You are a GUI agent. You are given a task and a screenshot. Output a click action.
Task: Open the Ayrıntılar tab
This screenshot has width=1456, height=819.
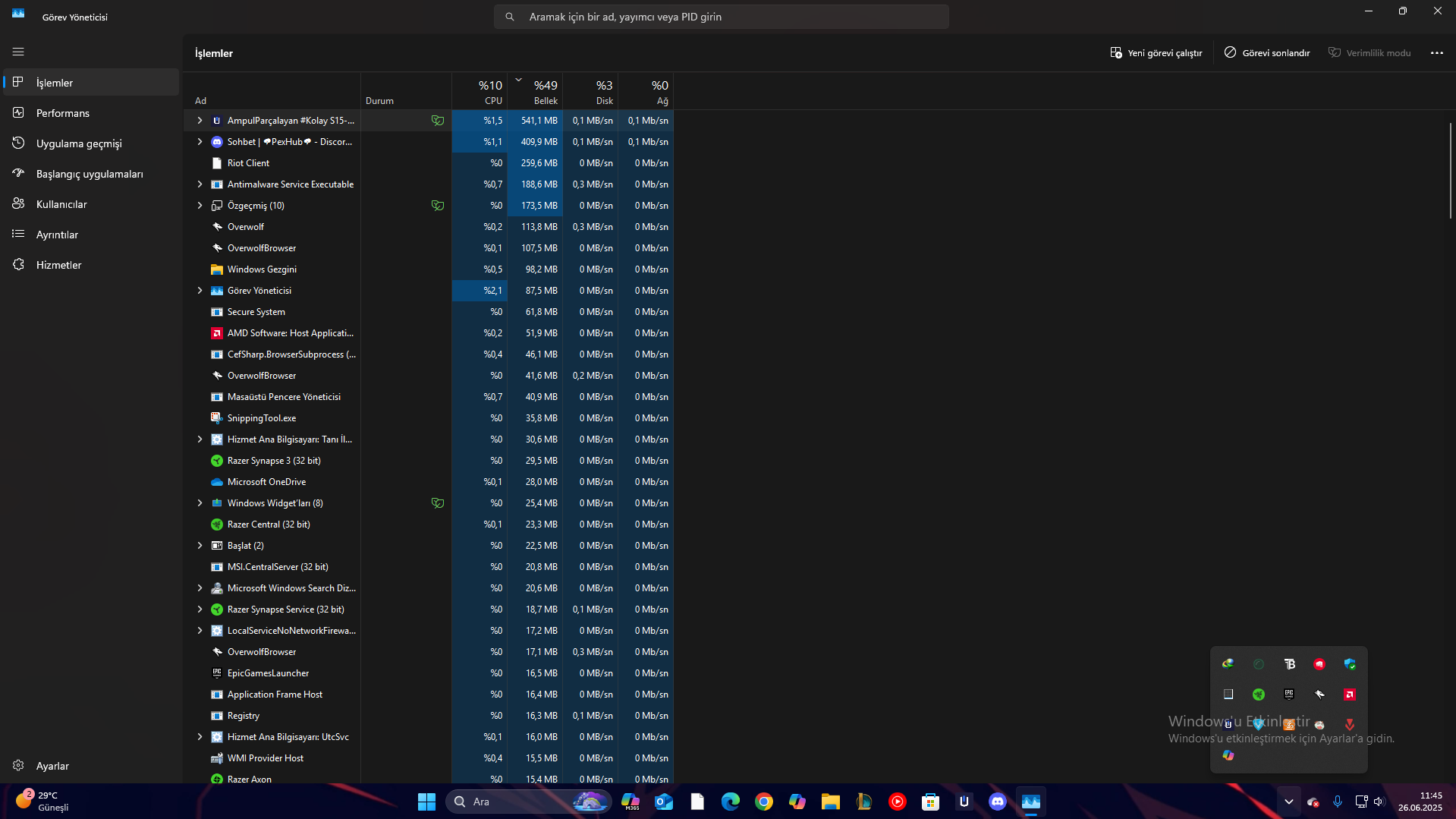91,235
